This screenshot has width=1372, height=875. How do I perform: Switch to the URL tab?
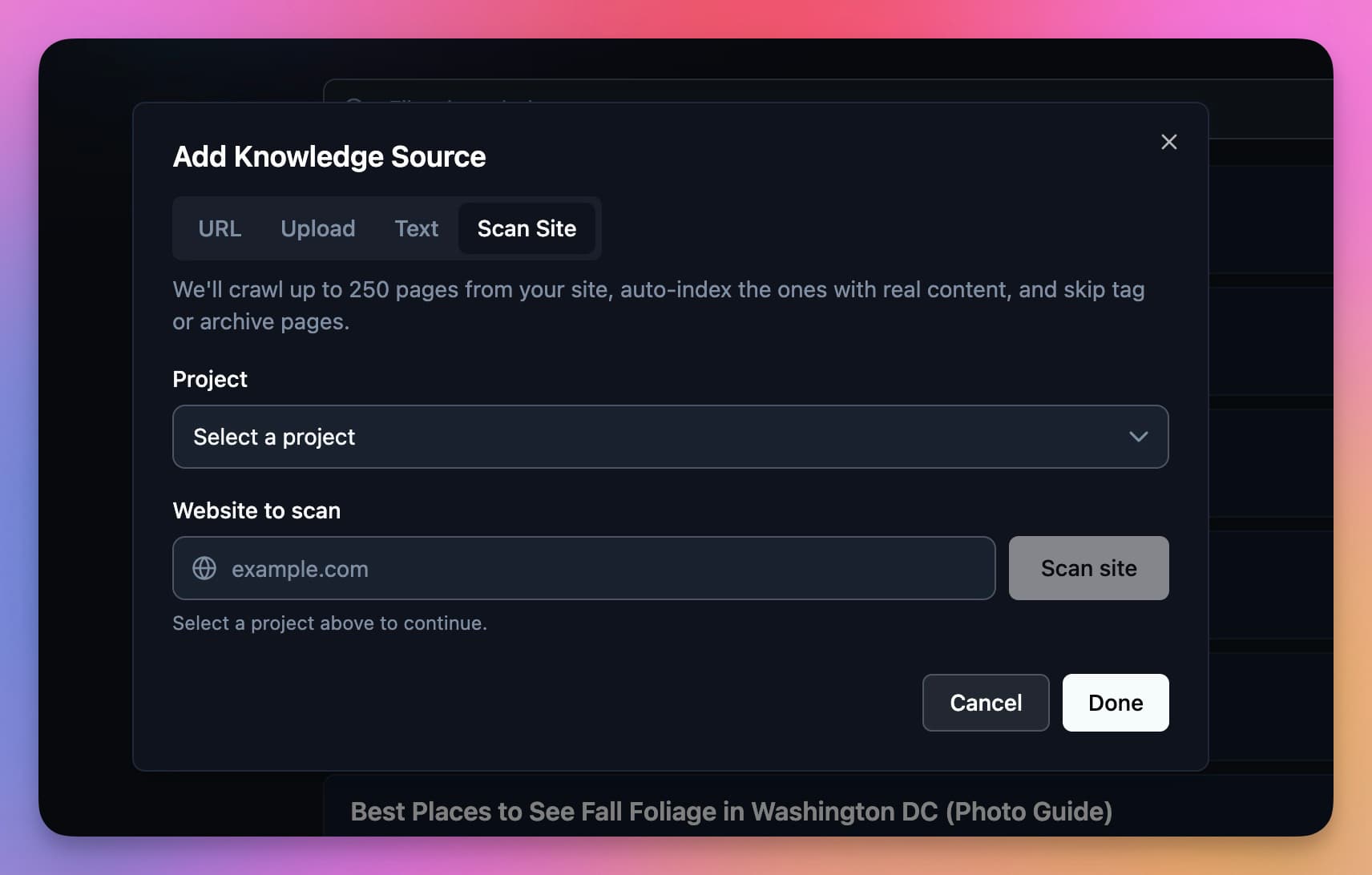pos(219,228)
